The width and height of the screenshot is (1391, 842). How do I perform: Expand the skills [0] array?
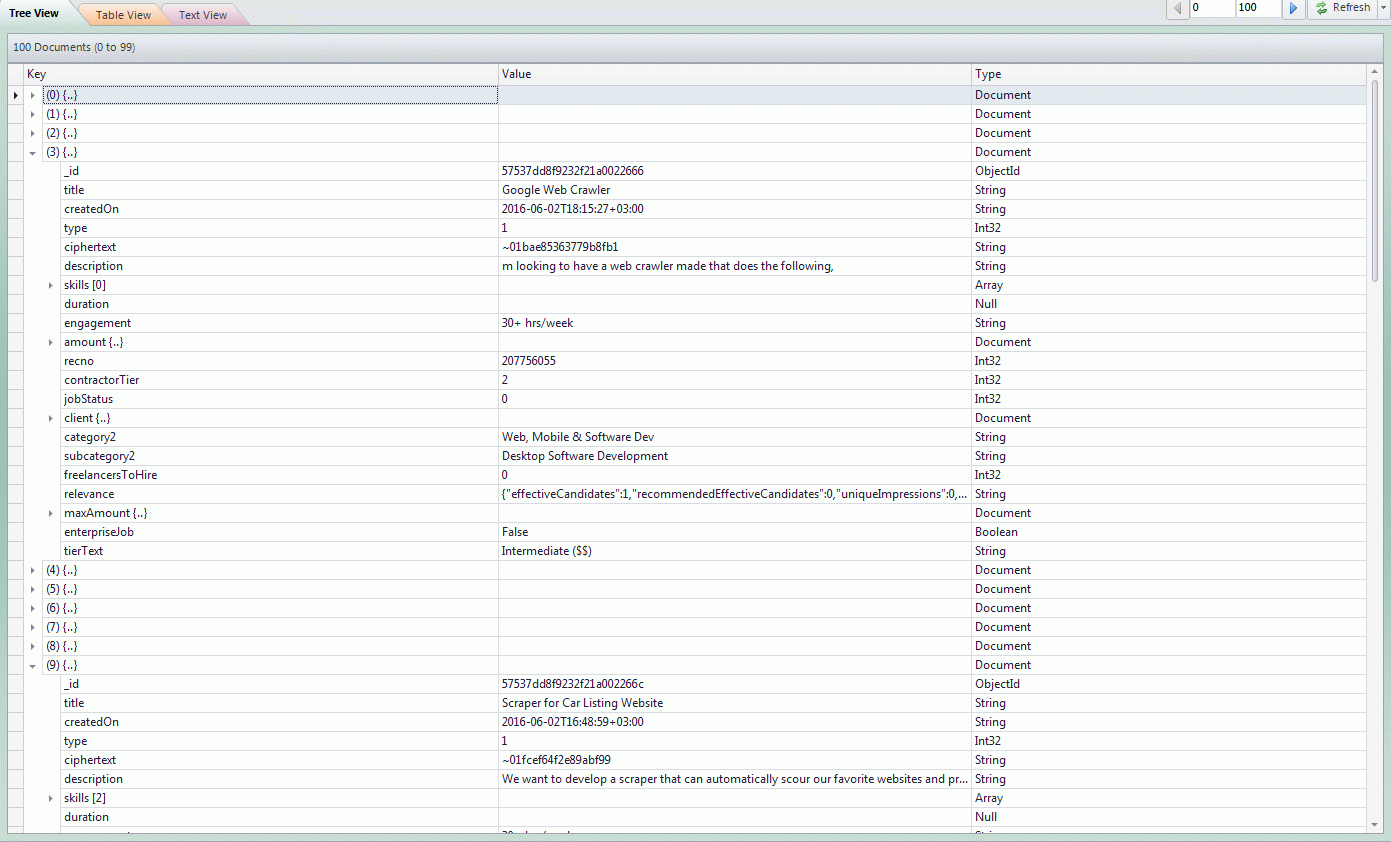pos(51,285)
